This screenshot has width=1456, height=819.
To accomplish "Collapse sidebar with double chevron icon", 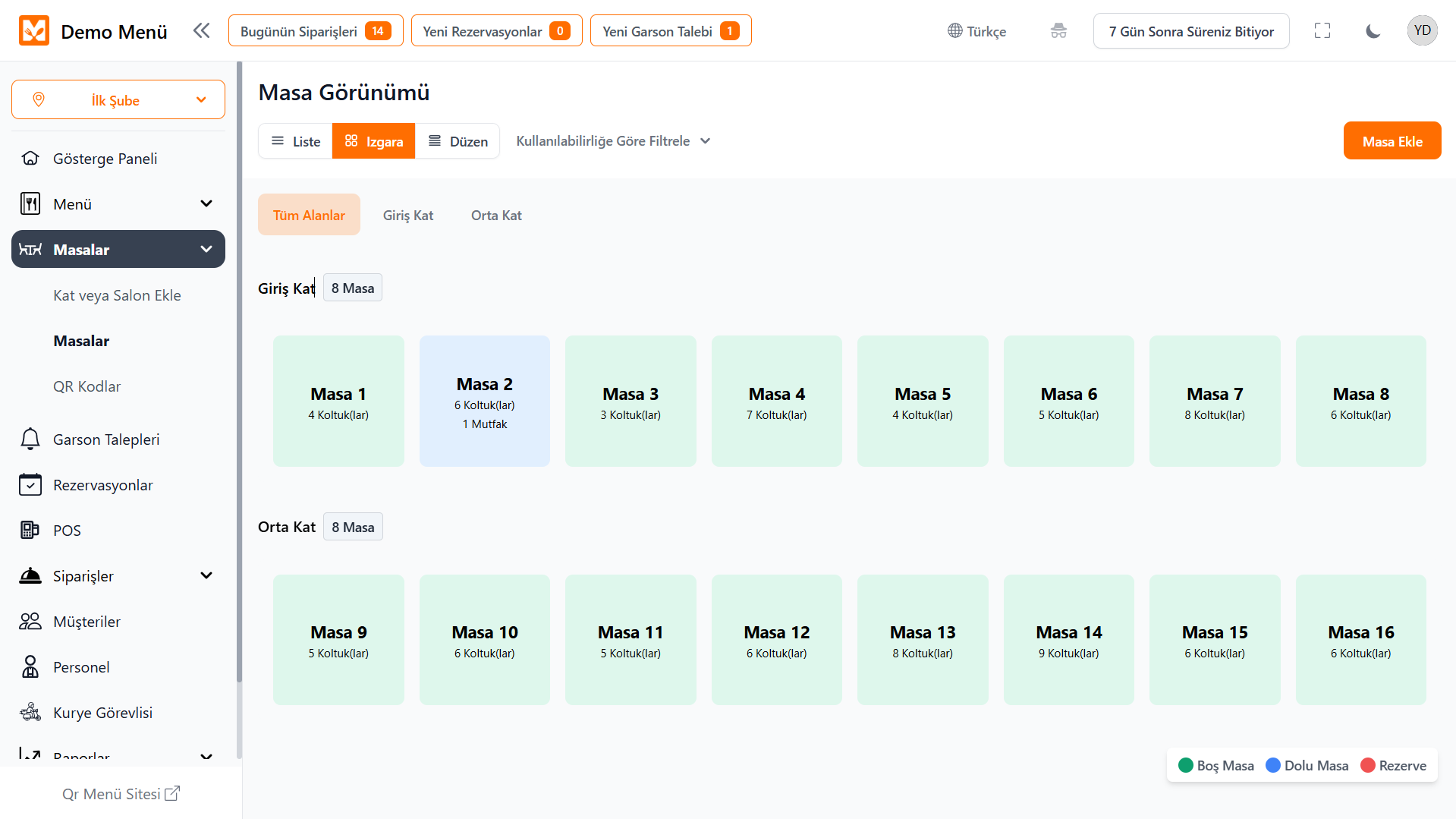I will [201, 30].
